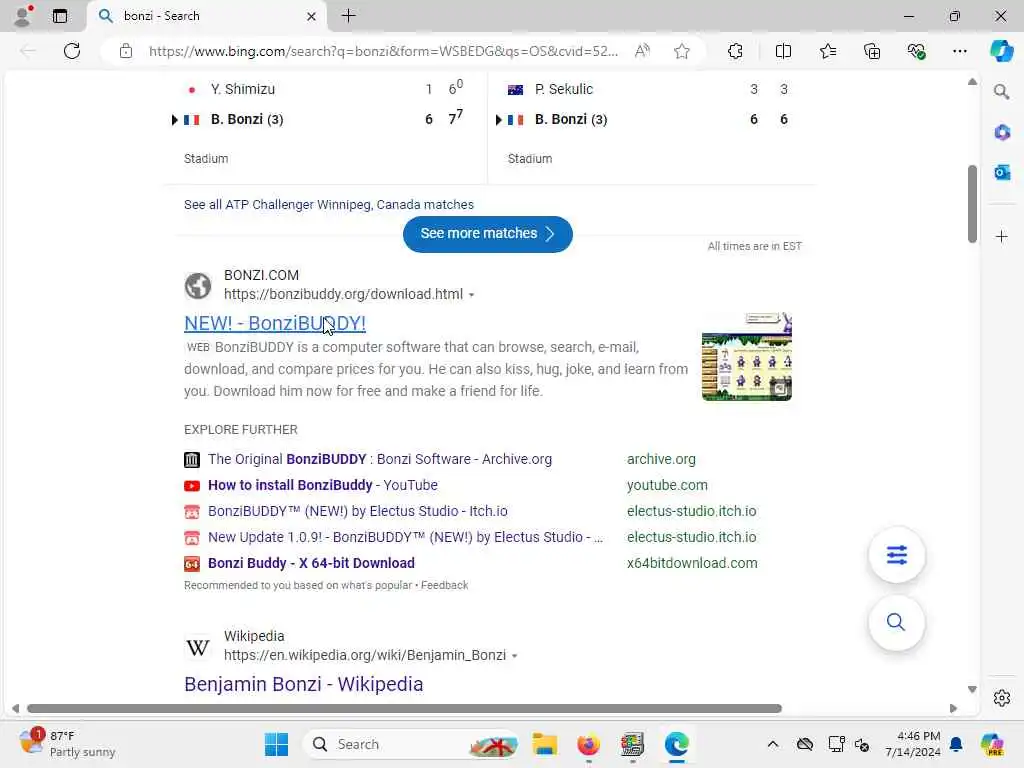
Task: Open Bonzi Buddy X 64-bit Download link
Action: pos(311,563)
